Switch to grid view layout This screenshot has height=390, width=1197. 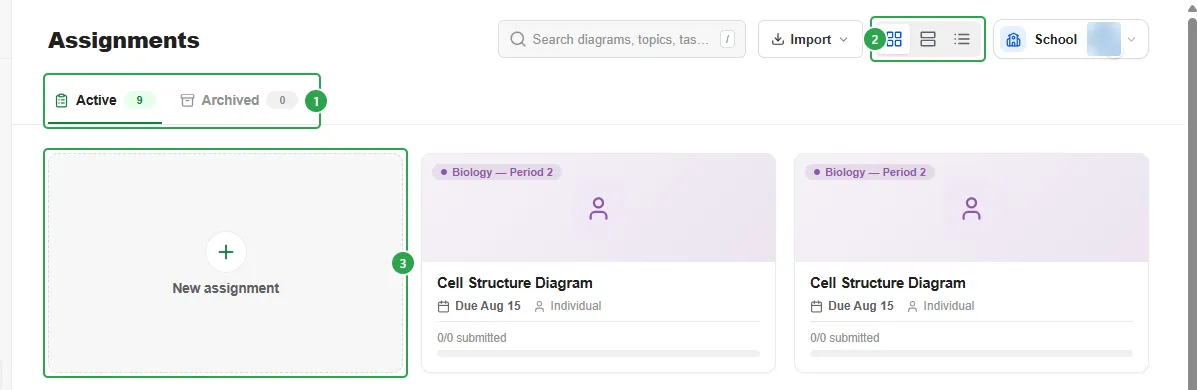pos(894,39)
